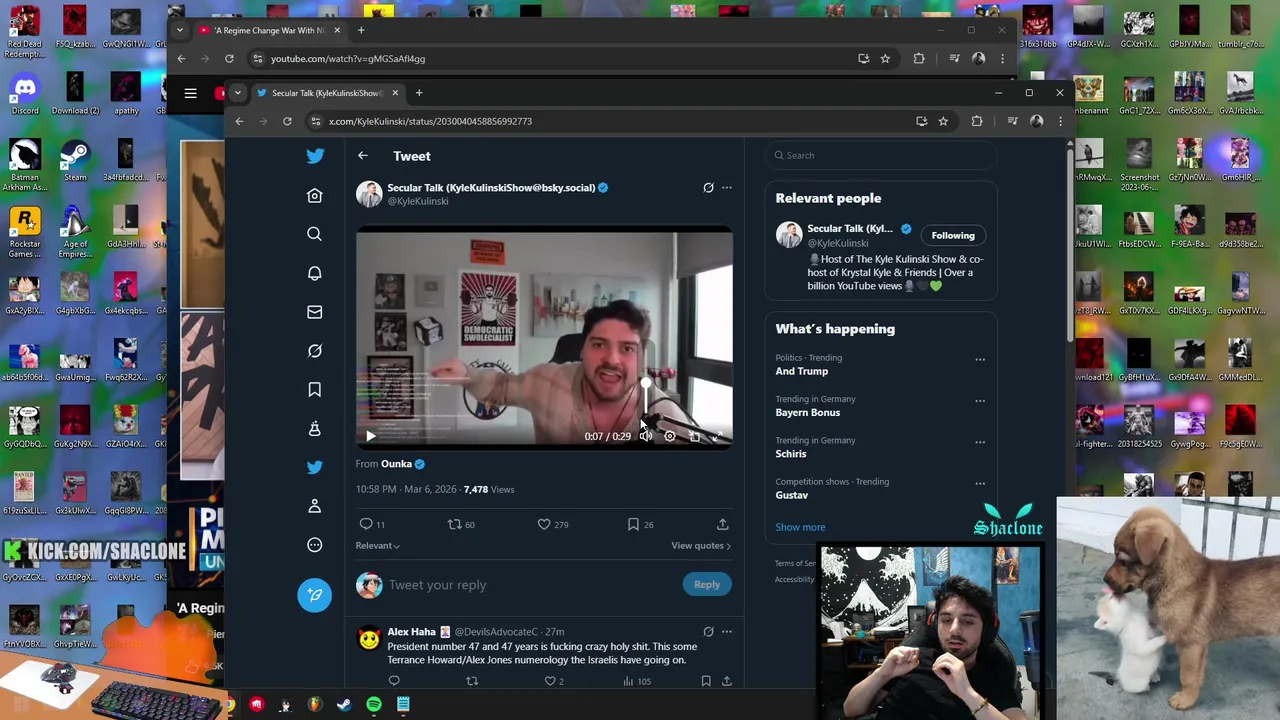Viewport: 1280px width, 720px height.
Task: Open Home in the Twitter sidebar
Action: 314,196
